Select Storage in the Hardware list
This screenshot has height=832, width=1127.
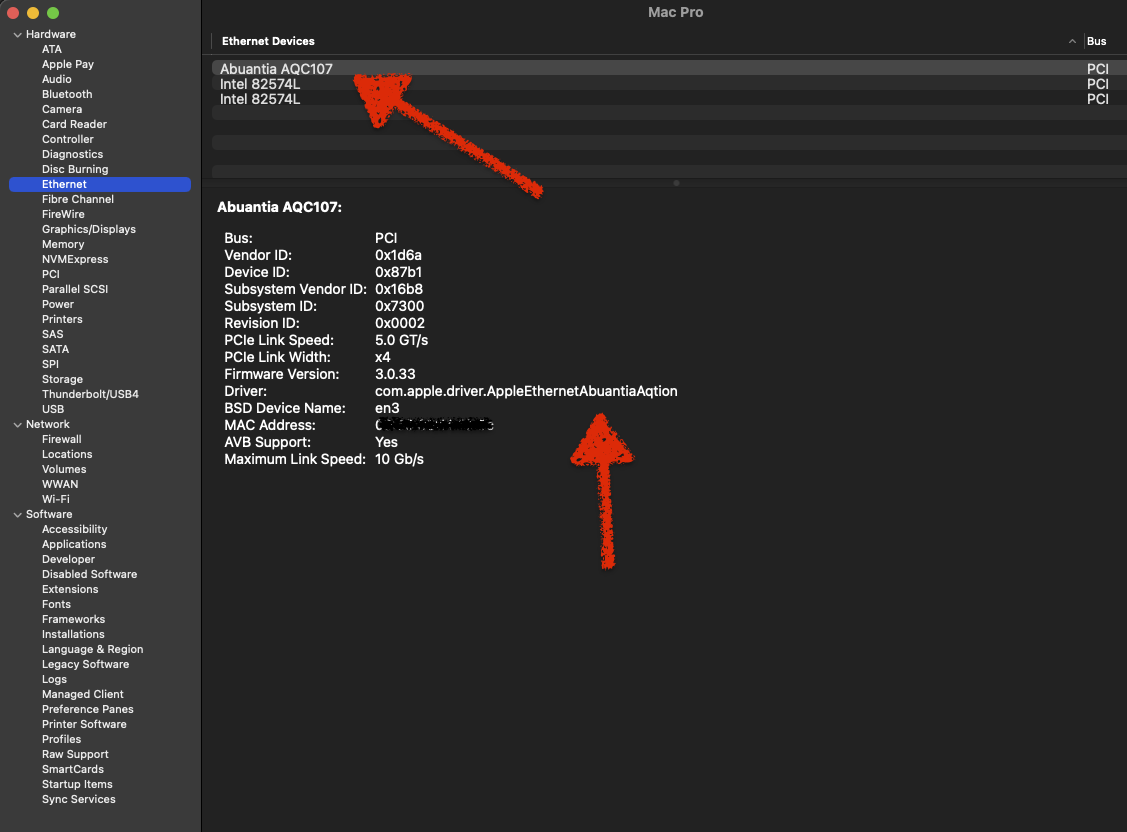62,379
